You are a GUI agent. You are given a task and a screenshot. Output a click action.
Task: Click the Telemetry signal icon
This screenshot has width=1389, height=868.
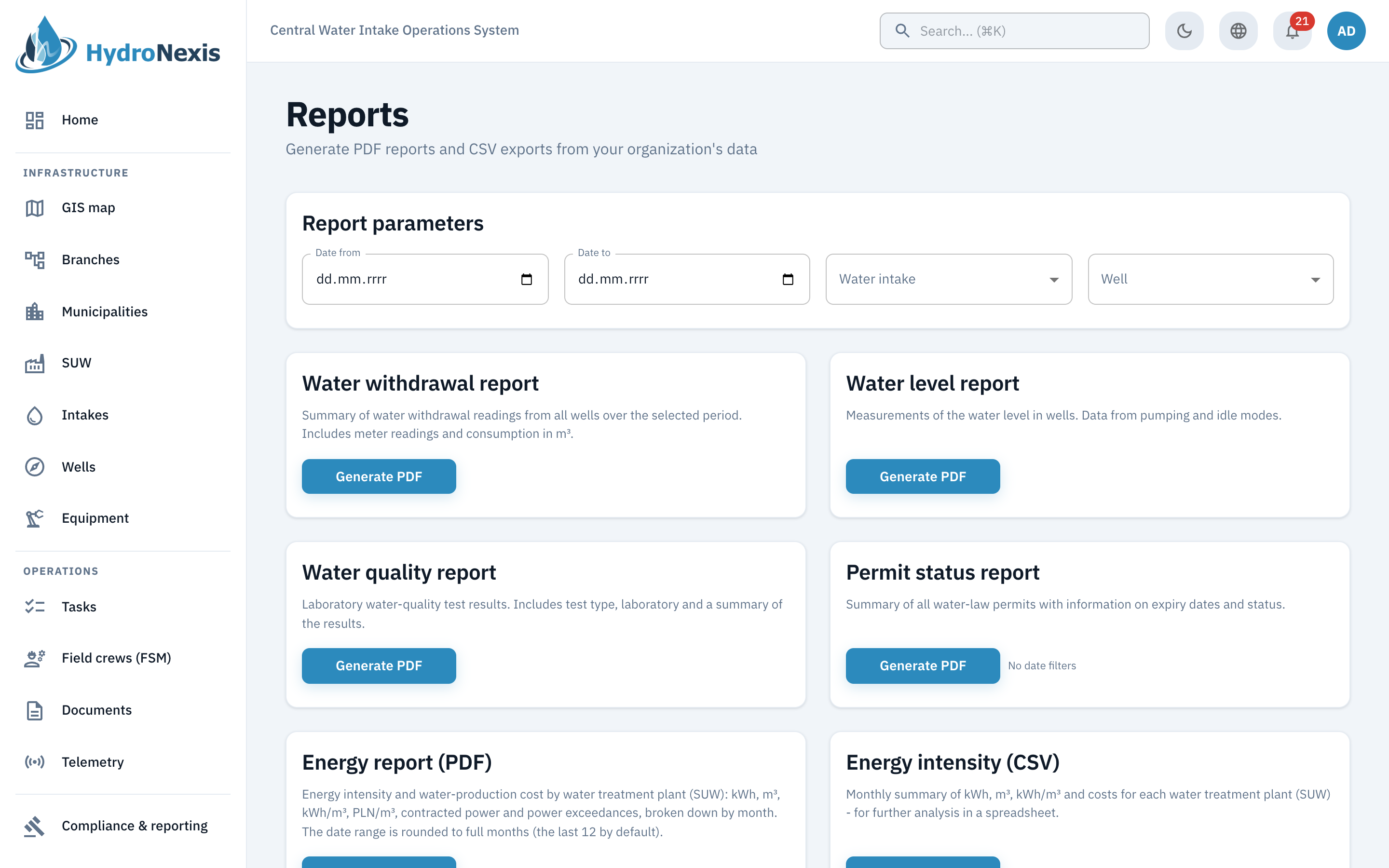click(x=34, y=762)
